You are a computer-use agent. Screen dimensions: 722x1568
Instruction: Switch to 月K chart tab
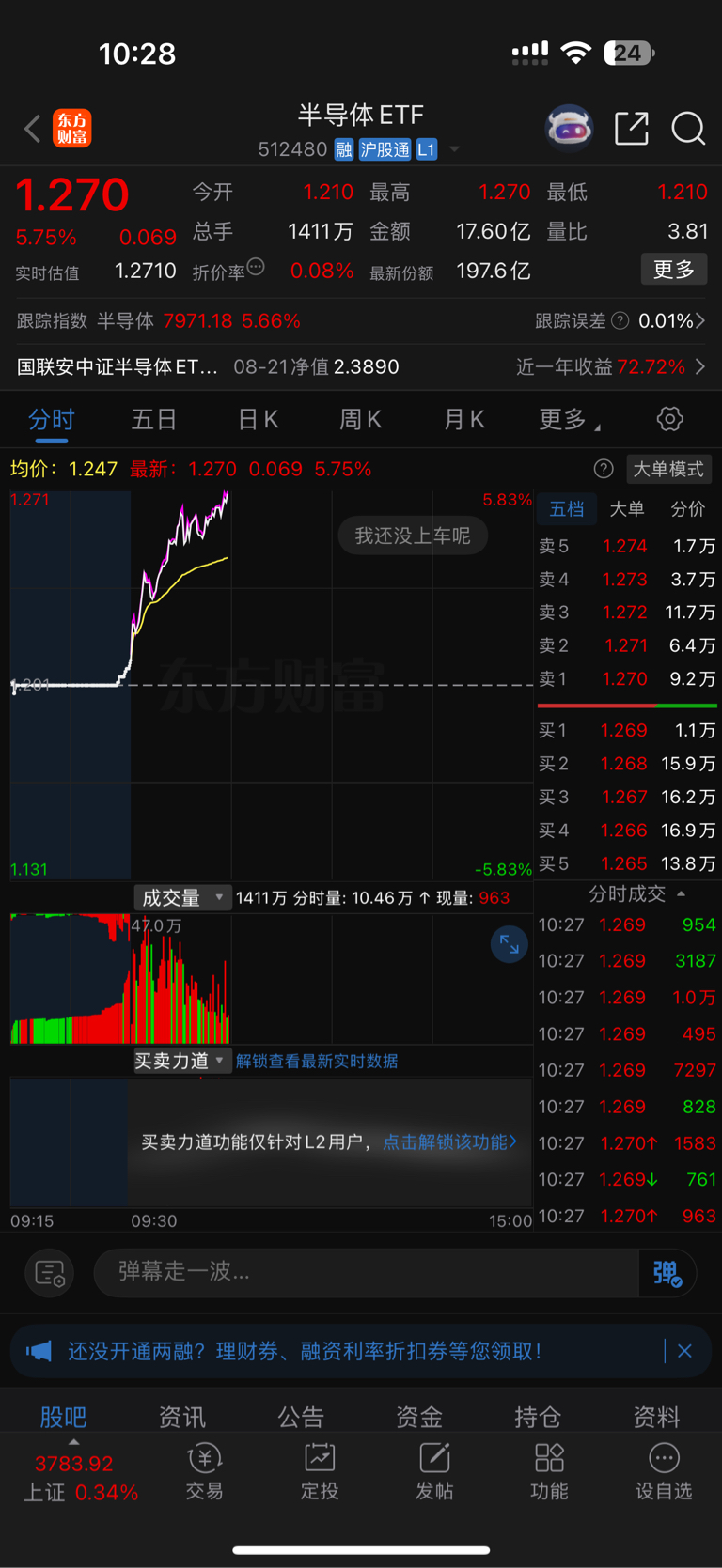[x=464, y=419]
